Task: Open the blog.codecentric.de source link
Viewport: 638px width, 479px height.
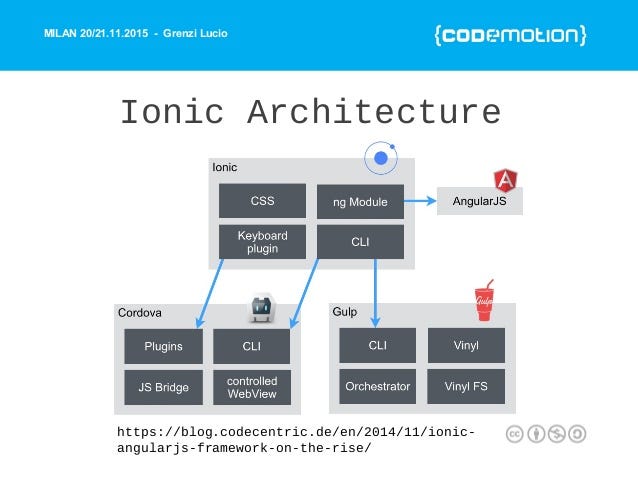Action: [x=296, y=440]
